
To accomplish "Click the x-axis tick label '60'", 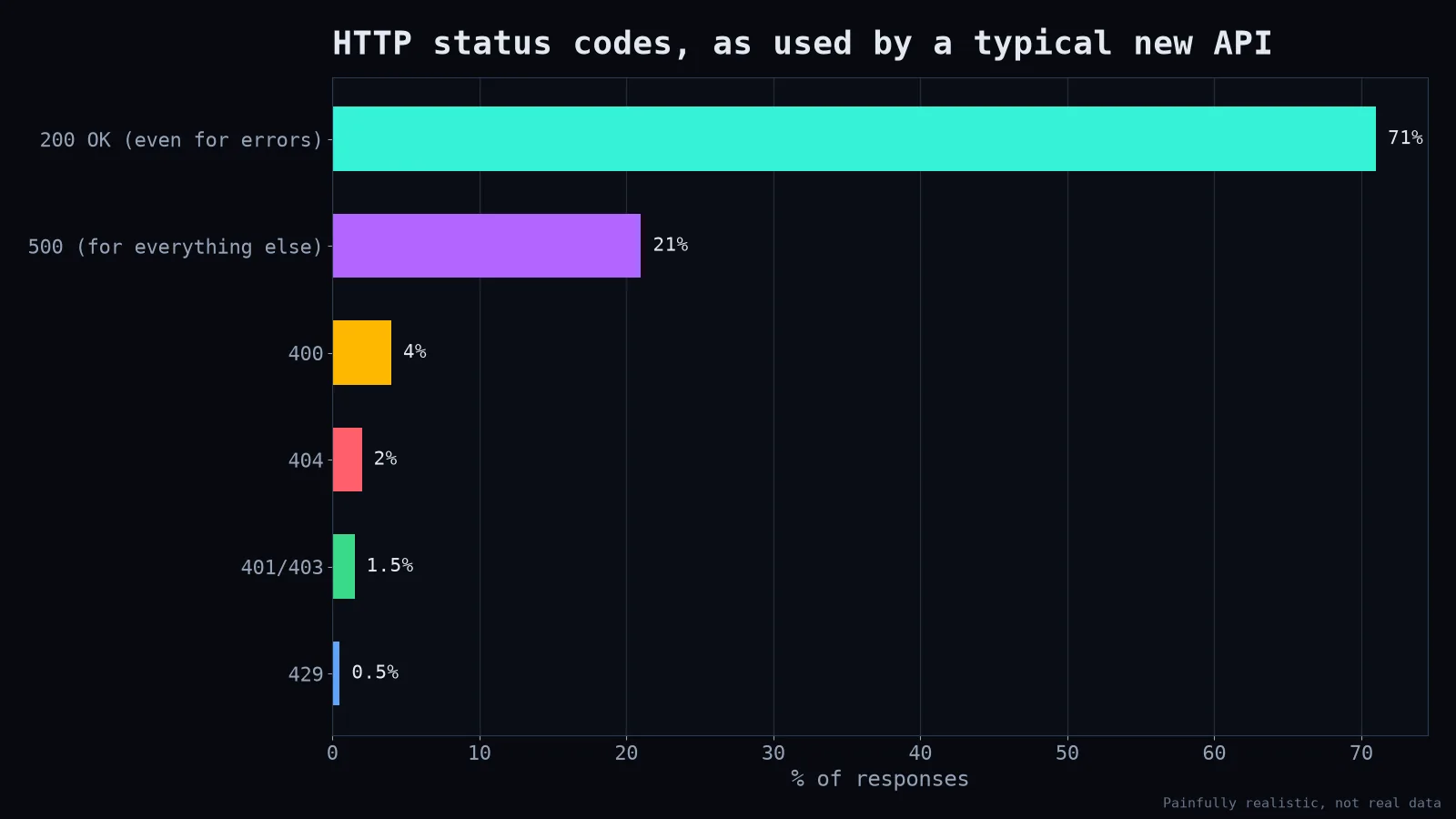I will click(x=1214, y=753).
